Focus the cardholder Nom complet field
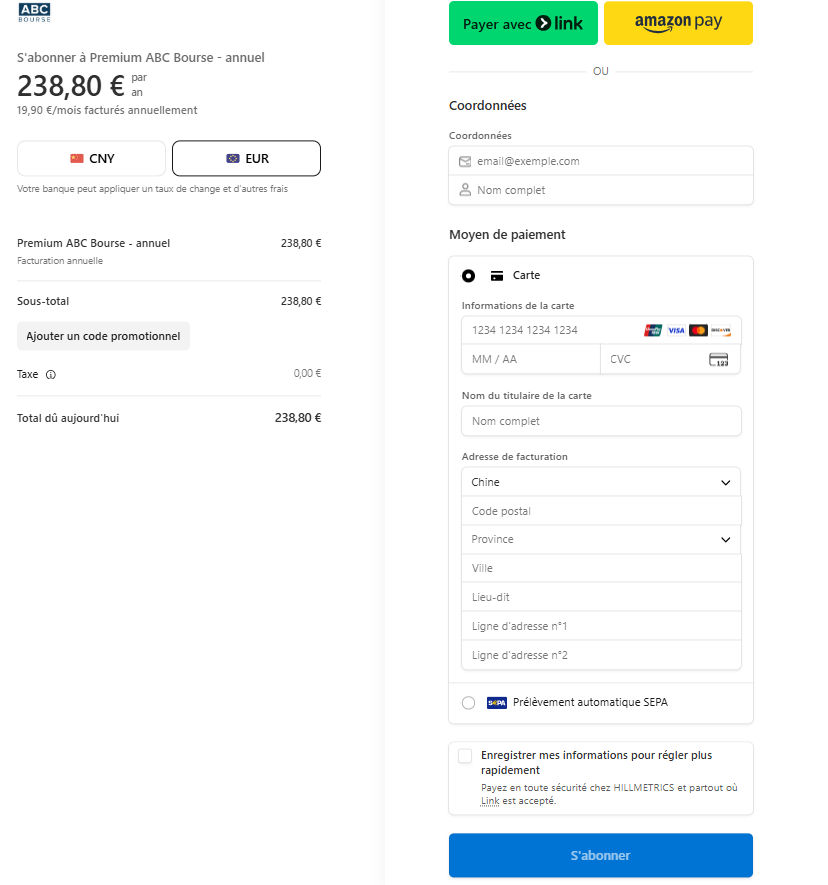The width and height of the screenshot is (828, 885). tap(601, 421)
